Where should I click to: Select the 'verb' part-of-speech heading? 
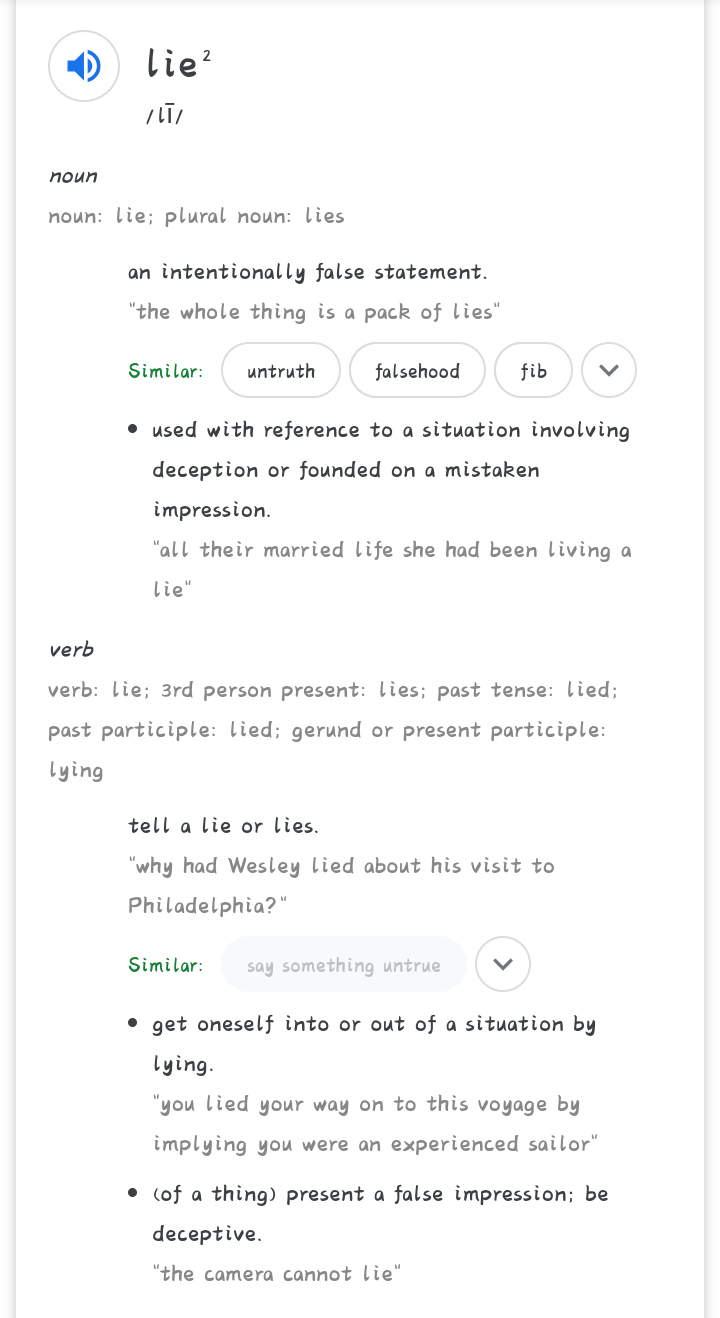(71, 649)
